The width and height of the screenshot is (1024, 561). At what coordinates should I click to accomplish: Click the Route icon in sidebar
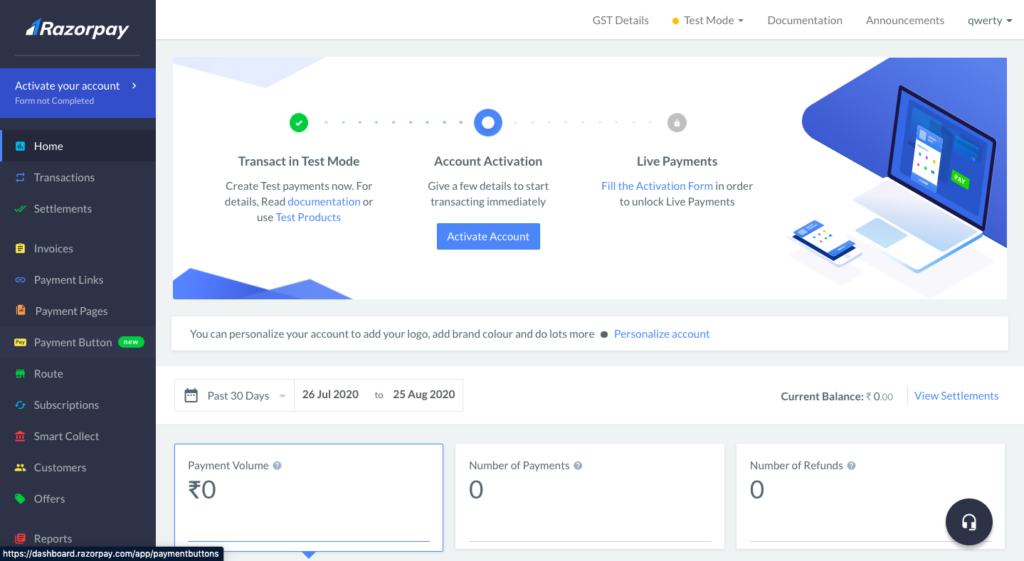[20, 374]
